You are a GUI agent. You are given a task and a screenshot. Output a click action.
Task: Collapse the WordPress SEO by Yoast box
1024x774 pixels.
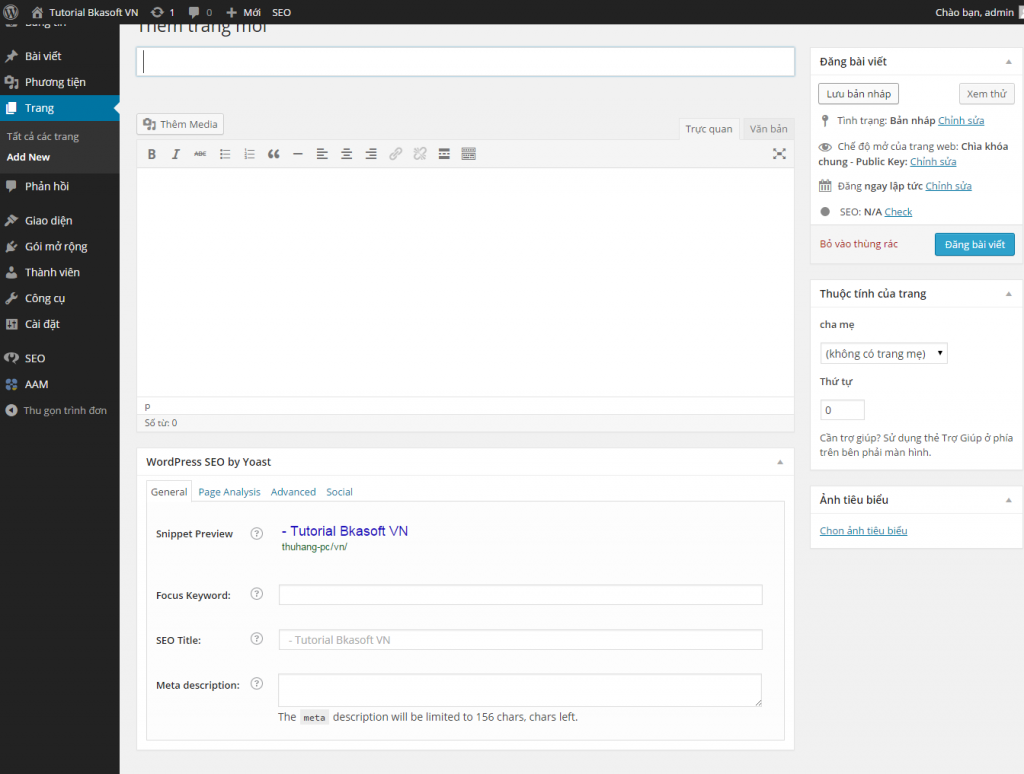[780, 462]
